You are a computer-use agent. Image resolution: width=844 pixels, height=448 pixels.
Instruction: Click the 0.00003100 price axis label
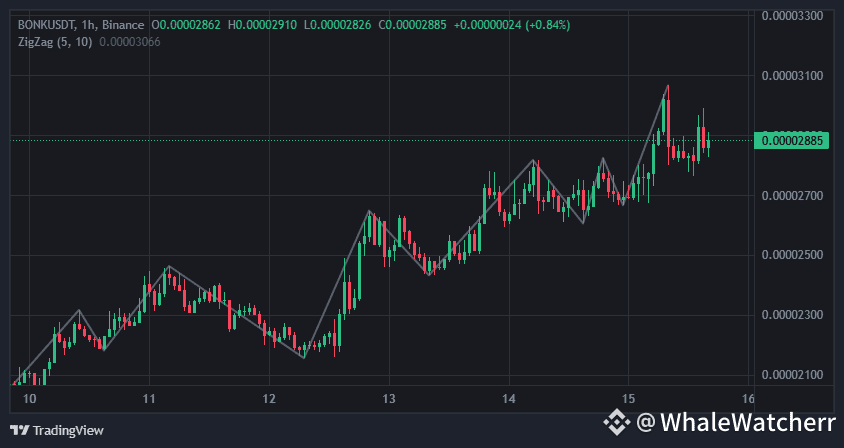[792, 75]
